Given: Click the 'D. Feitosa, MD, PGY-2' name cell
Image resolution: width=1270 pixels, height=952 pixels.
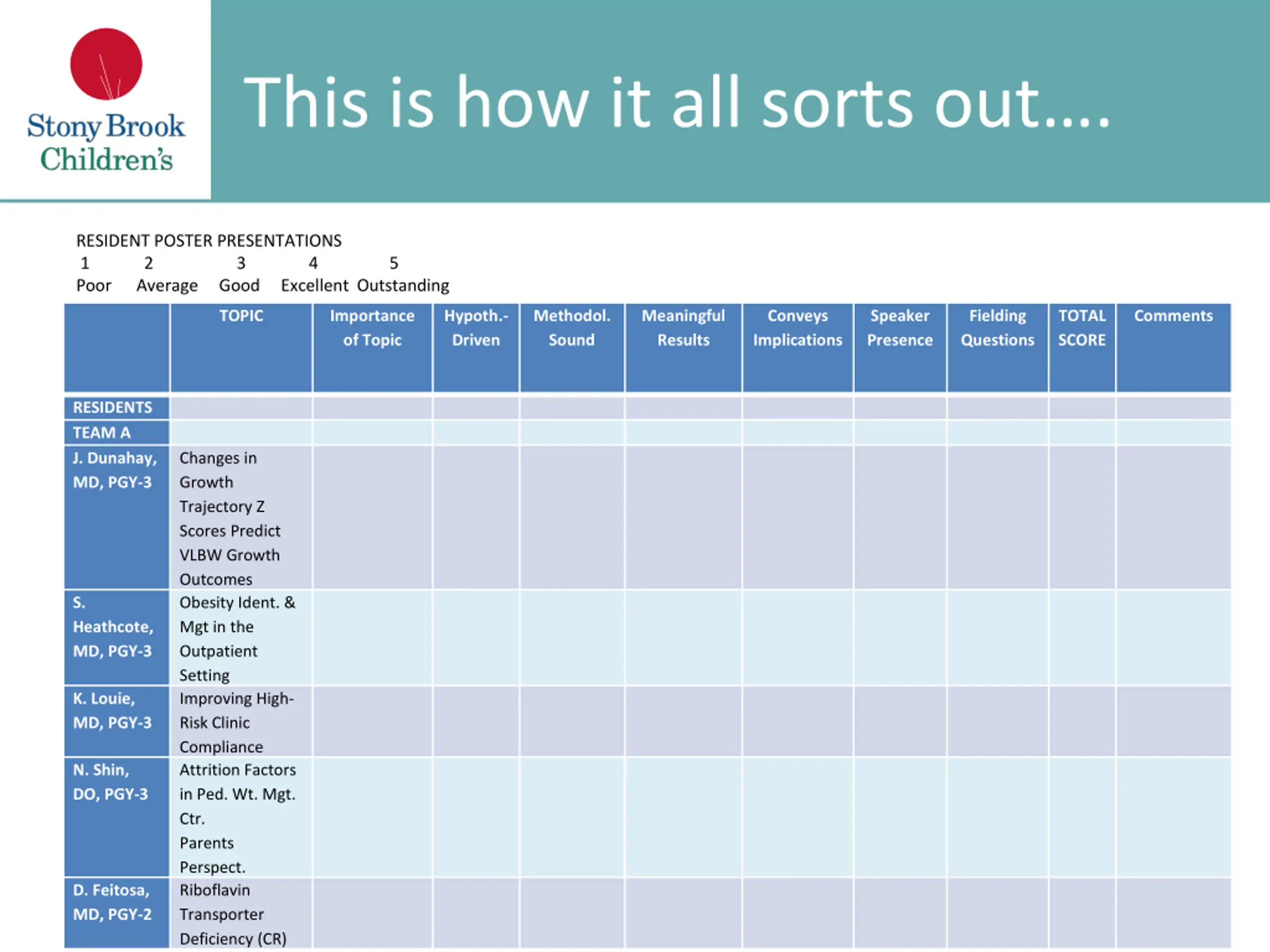Looking at the screenshot, I should 117,913.
